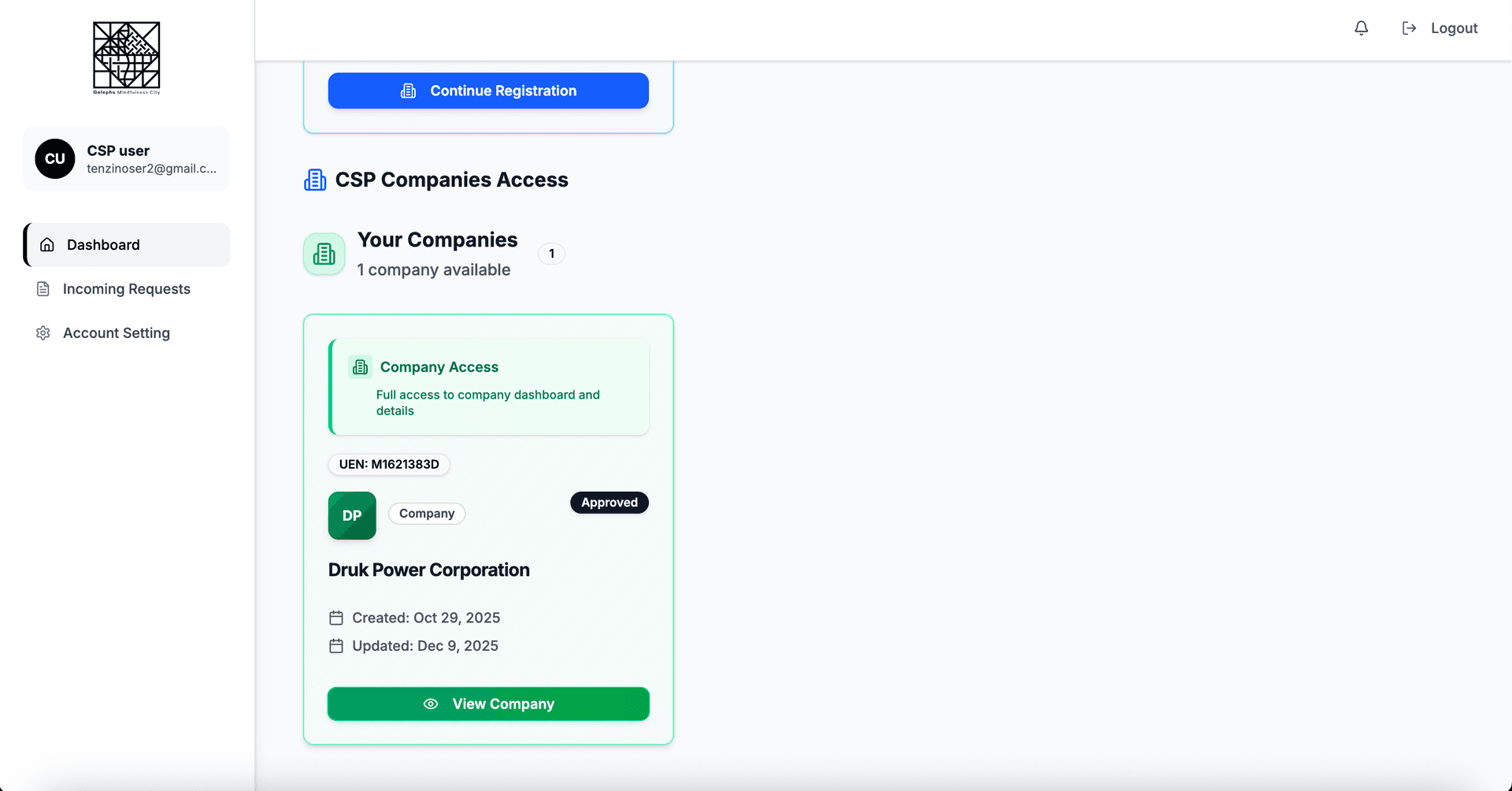Click the eye icon inside View Company button
This screenshot has height=791, width=1512.
click(431, 704)
